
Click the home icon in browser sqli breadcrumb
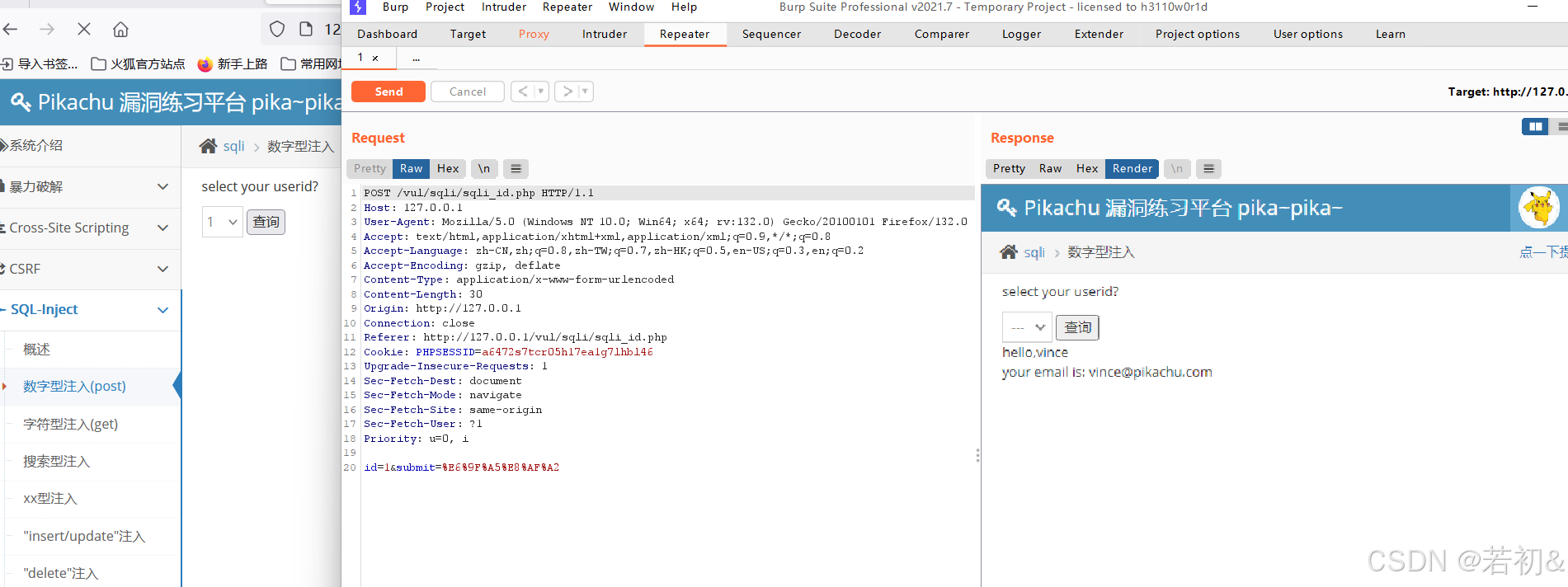pos(208,146)
